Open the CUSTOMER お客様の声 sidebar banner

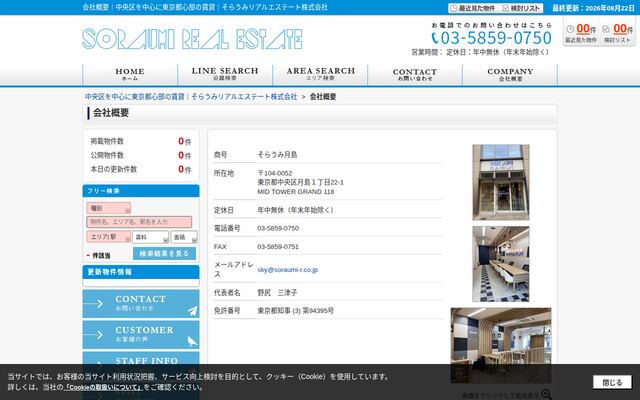[x=141, y=335]
